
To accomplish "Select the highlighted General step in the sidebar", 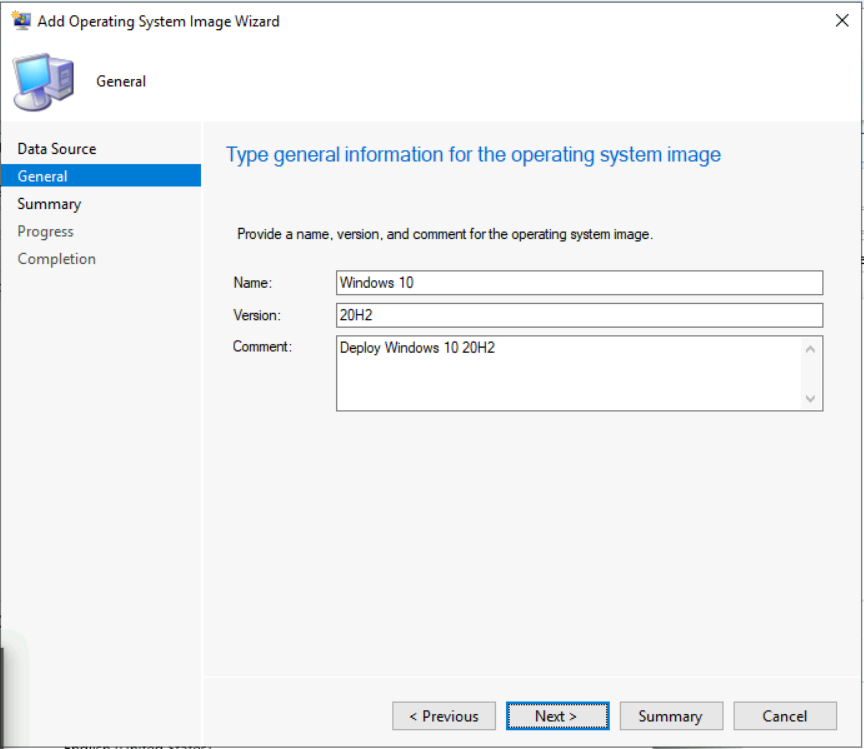I will pos(43,176).
